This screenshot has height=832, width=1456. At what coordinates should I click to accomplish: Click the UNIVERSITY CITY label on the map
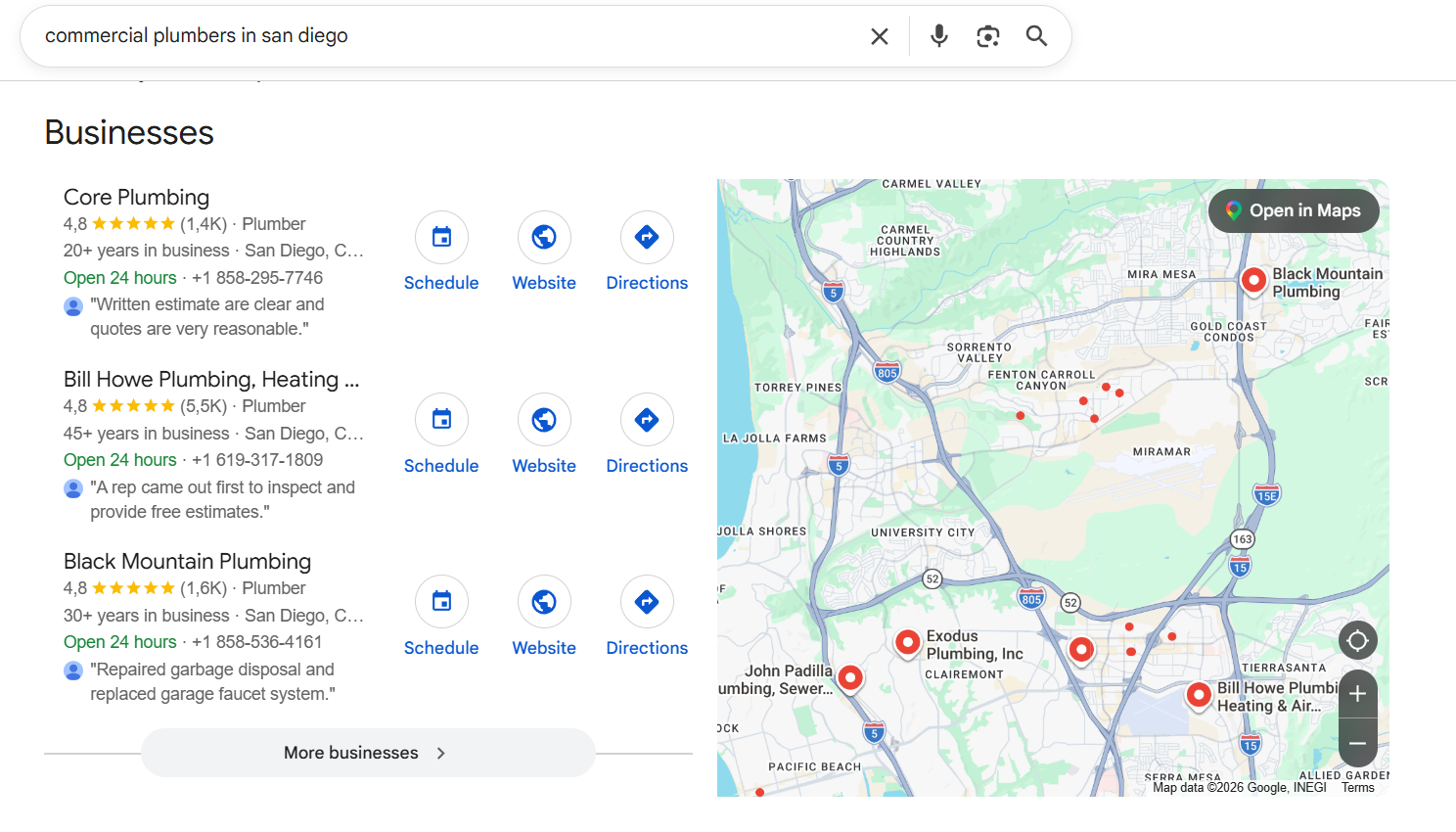(923, 533)
